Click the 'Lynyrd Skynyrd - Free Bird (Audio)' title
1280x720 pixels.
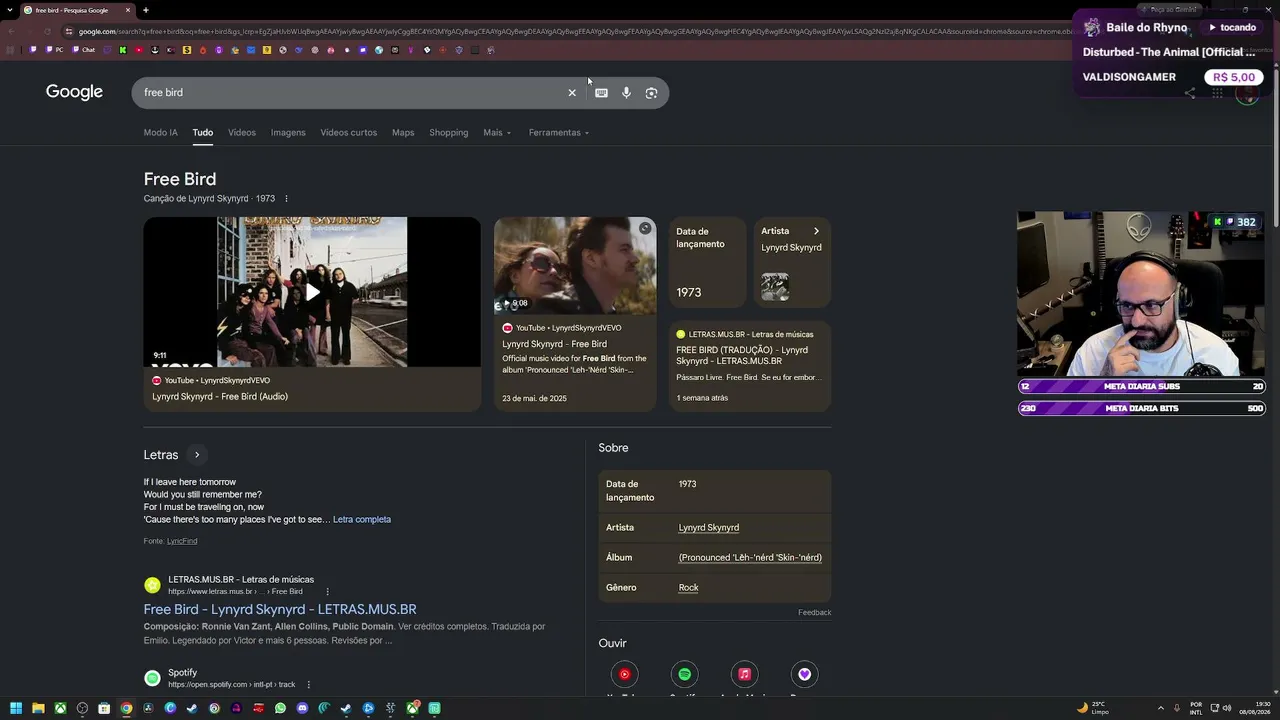point(220,397)
